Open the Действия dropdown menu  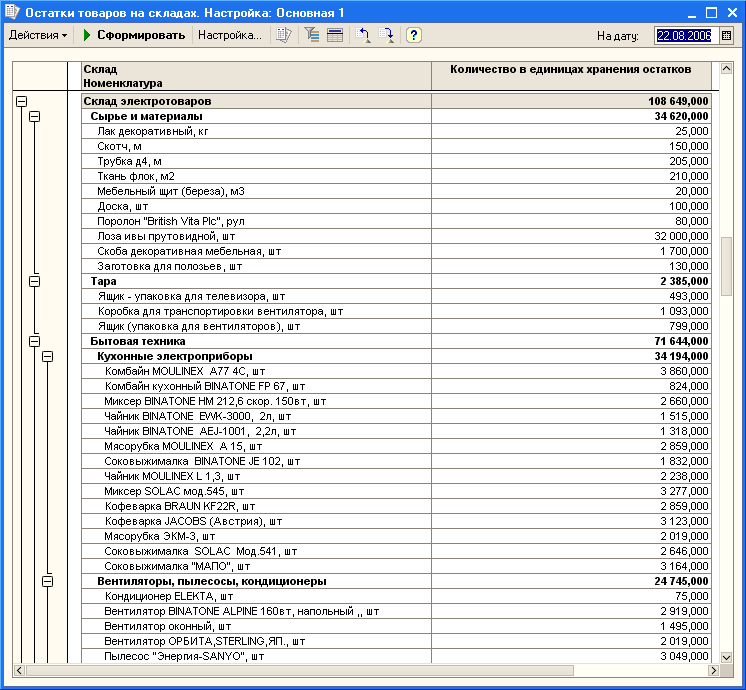(38, 35)
